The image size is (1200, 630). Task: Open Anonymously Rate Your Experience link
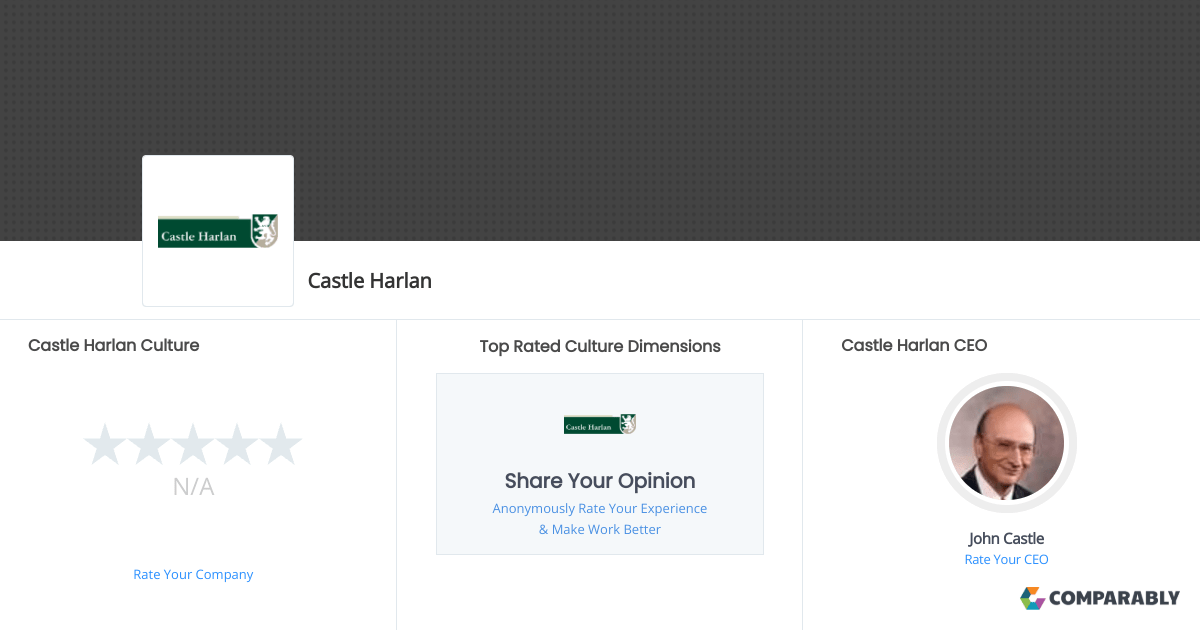point(599,508)
